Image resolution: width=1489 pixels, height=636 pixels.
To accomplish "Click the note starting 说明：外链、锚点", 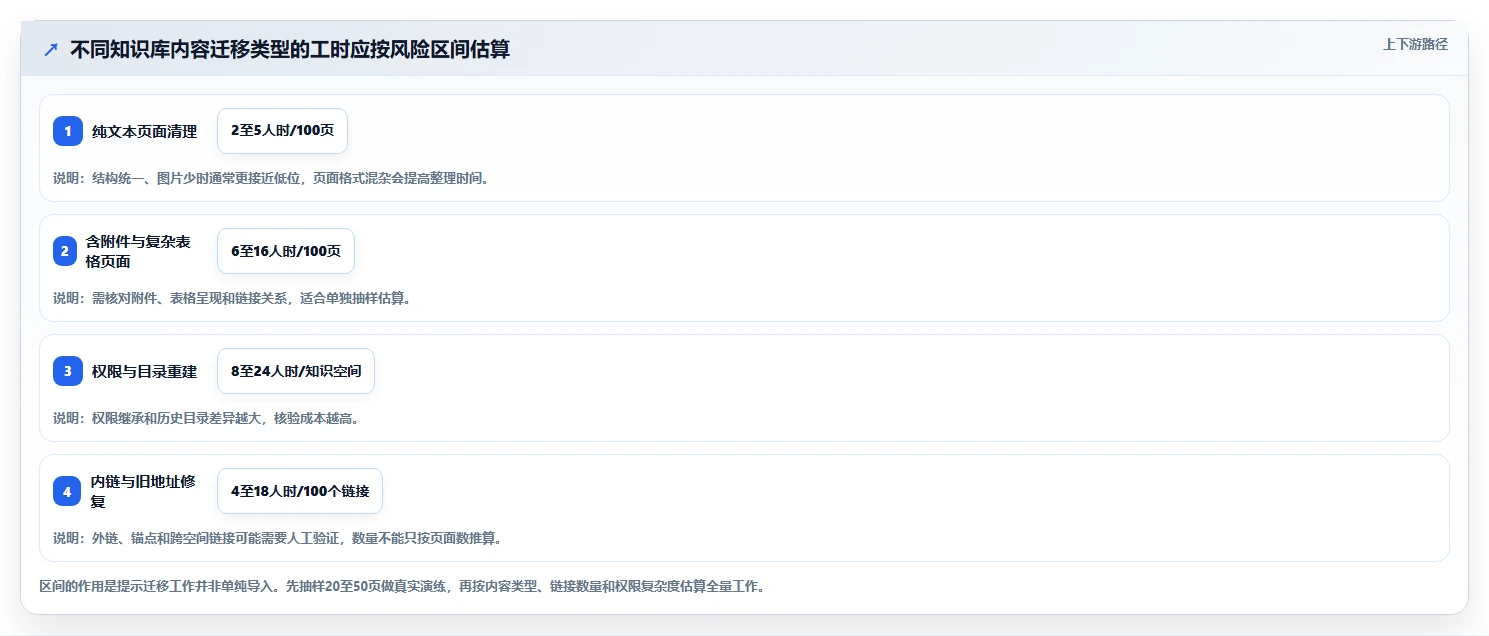I will pos(278,538).
